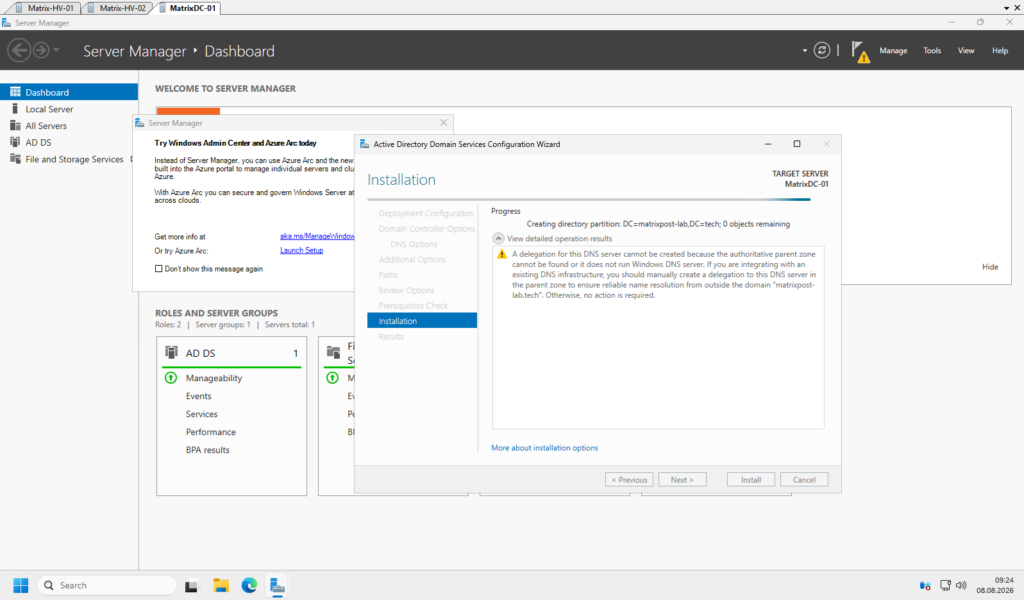Screen dimensions: 1024x600
Task: Click the installation progress bar in wizard
Action: 589,199
